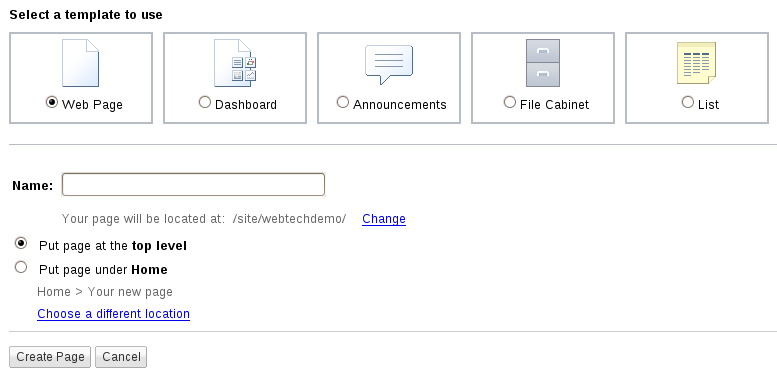Click the List notepad icon
The image size is (777, 373).
696,63
